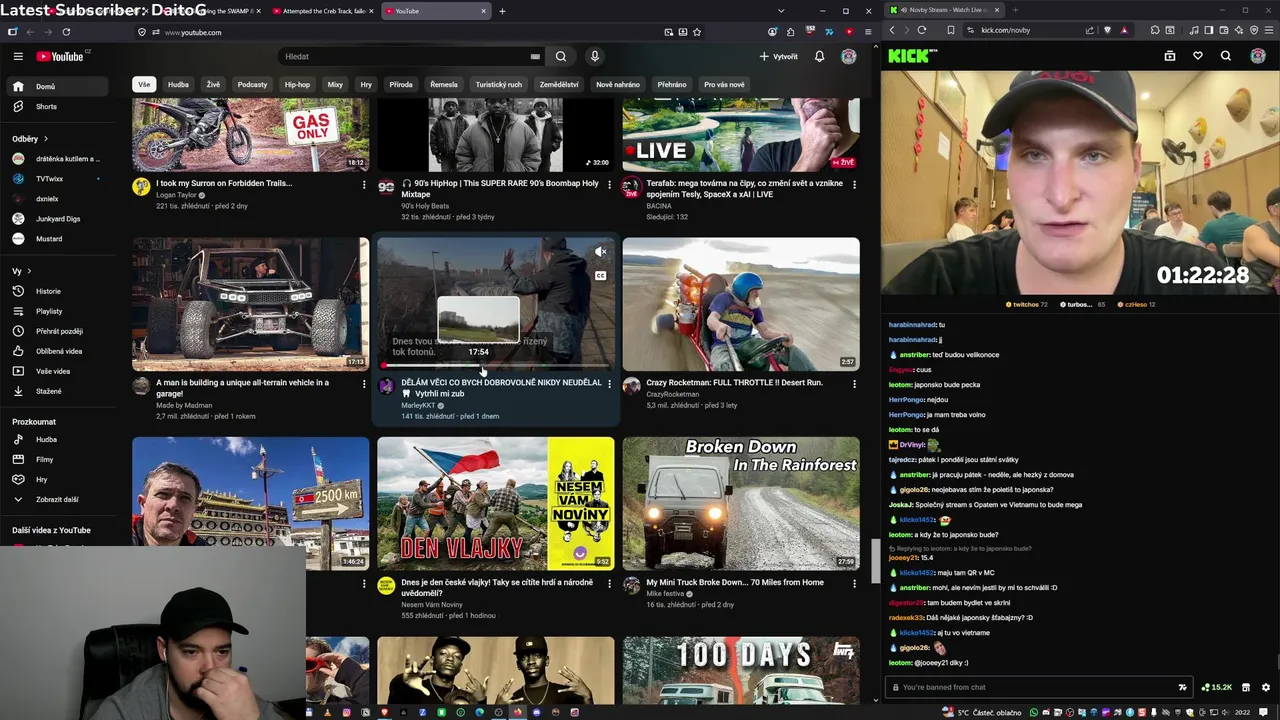Viewport: 1280px width, 720px height.
Task: Start voice search with the microphone icon
Action: tap(594, 57)
